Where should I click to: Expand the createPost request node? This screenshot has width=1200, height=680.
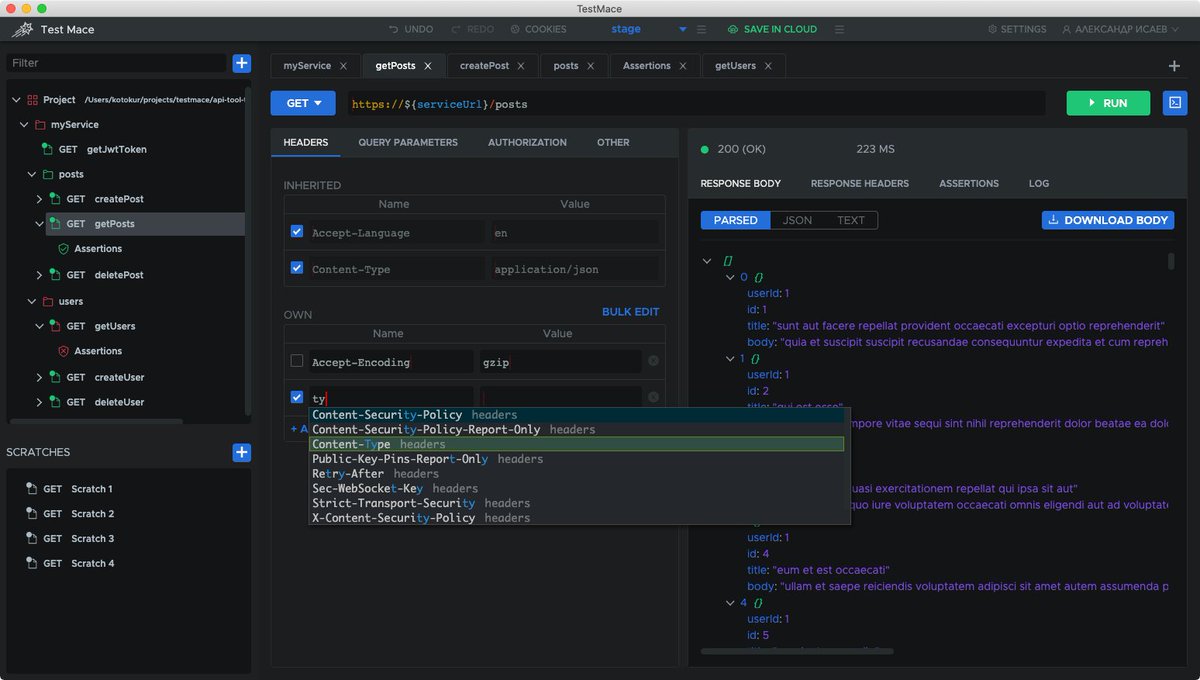click(40, 199)
